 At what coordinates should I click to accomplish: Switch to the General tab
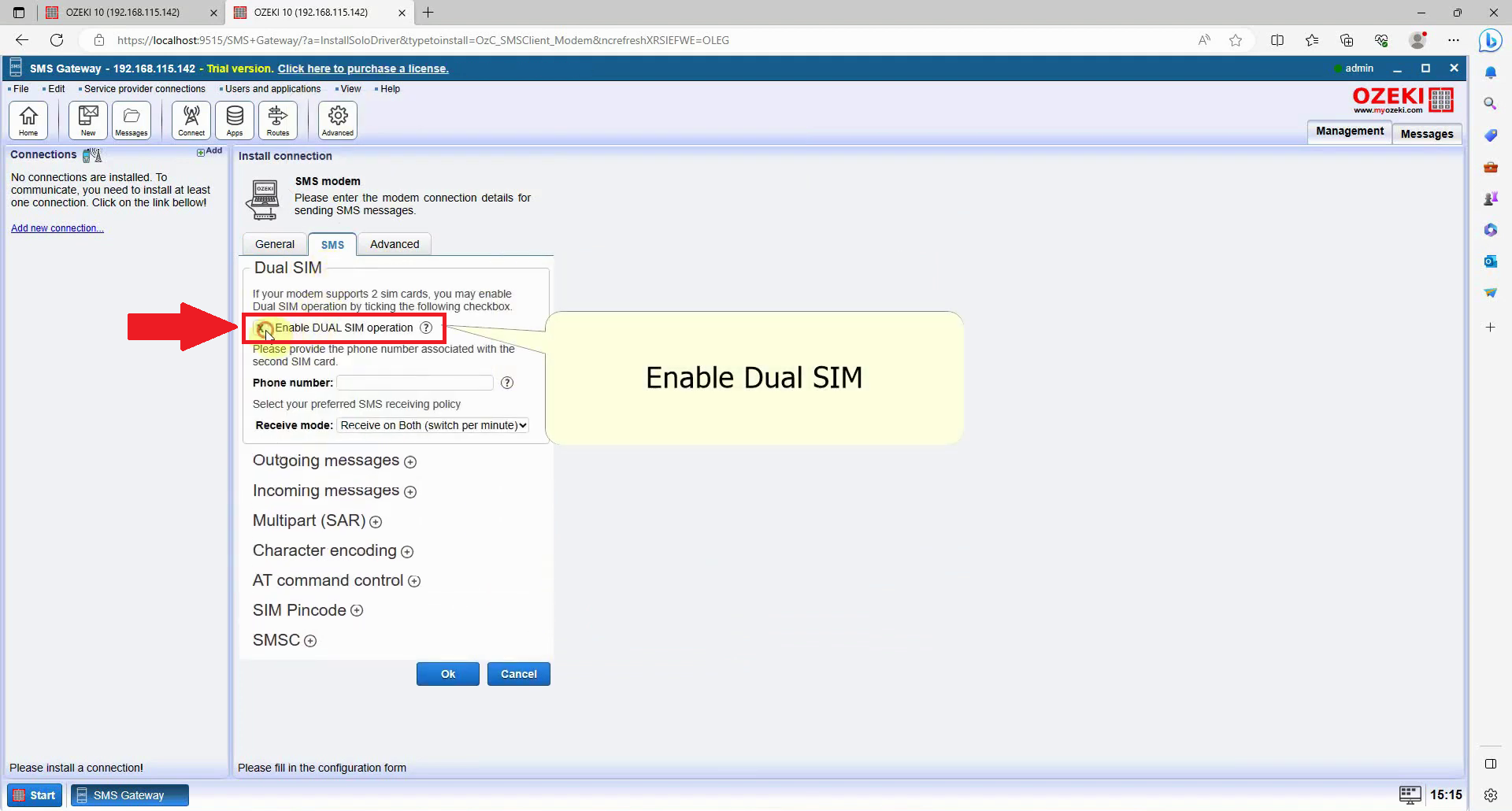coord(275,244)
